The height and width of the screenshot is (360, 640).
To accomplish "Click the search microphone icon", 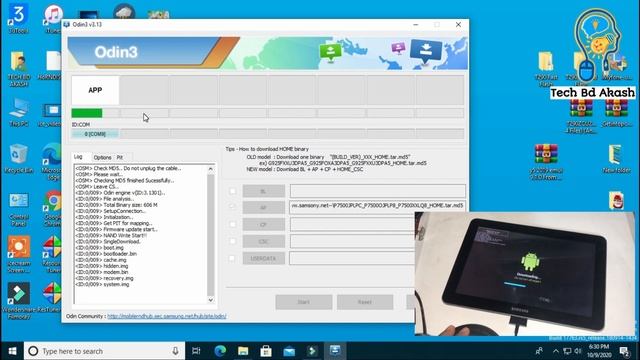I will point(175,351).
